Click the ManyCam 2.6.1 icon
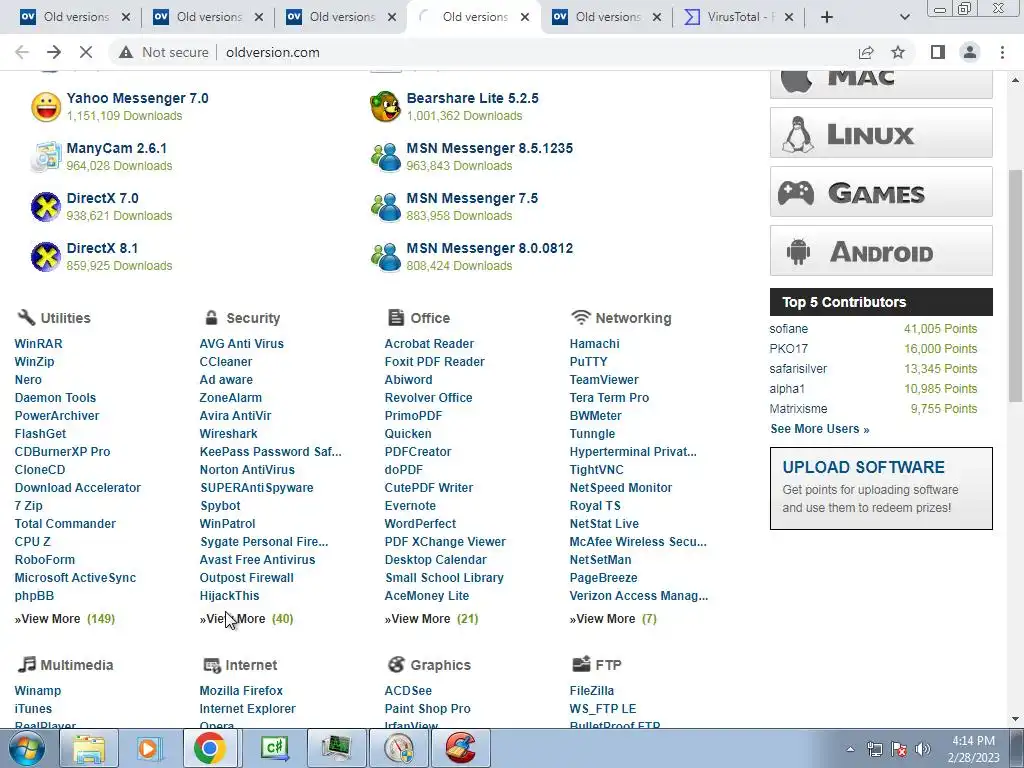This screenshot has width=1024, height=768. coord(46,157)
